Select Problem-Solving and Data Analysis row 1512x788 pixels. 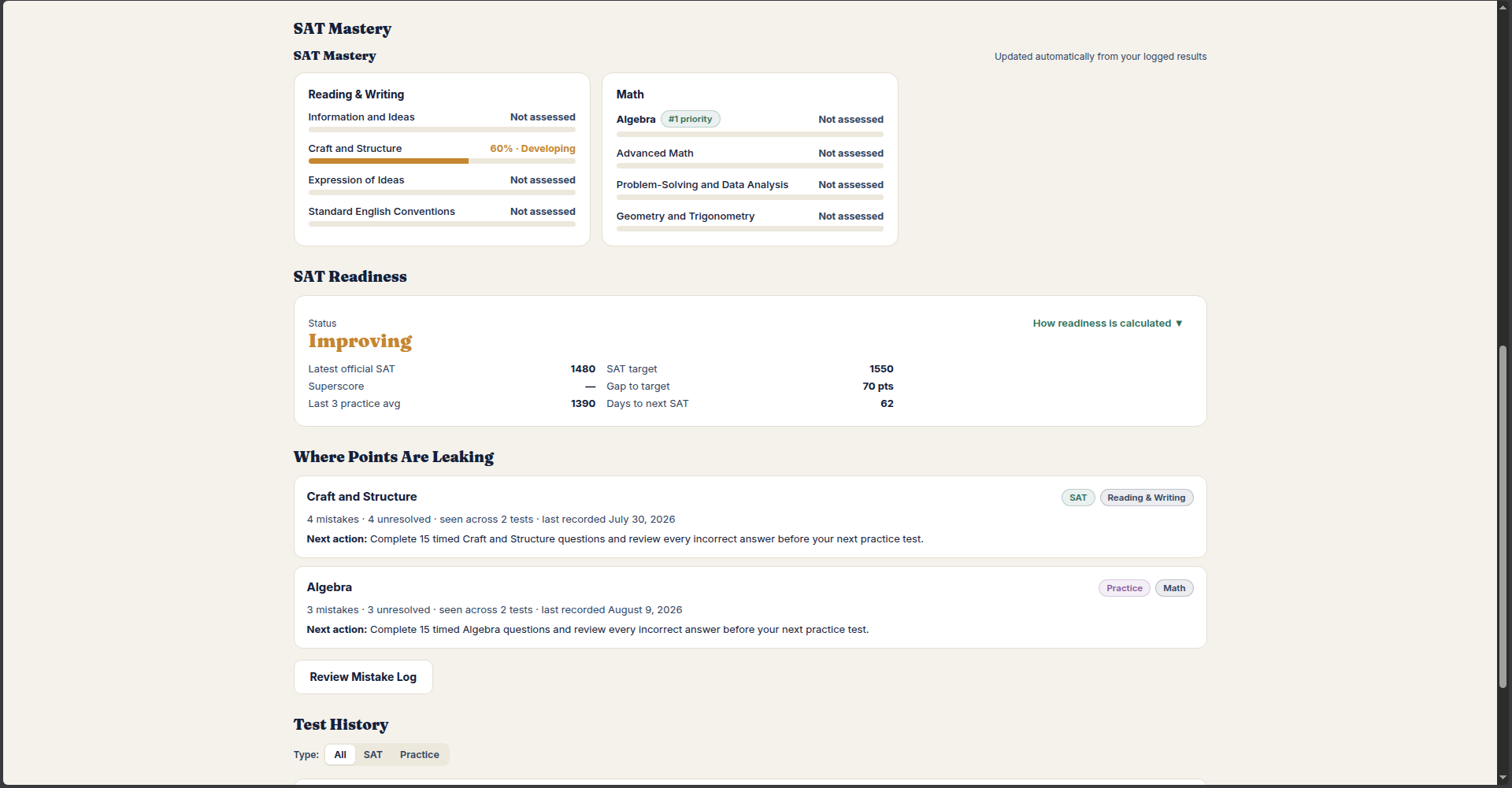tap(750, 189)
